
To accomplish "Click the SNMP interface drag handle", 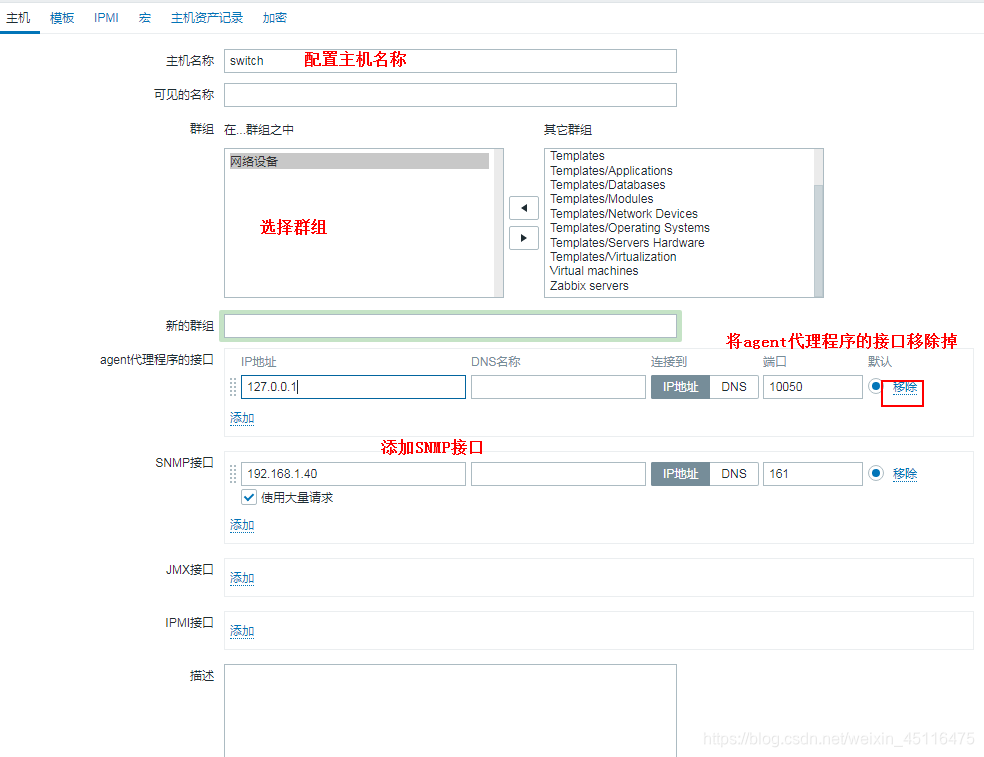I will click(x=233, y=474).
